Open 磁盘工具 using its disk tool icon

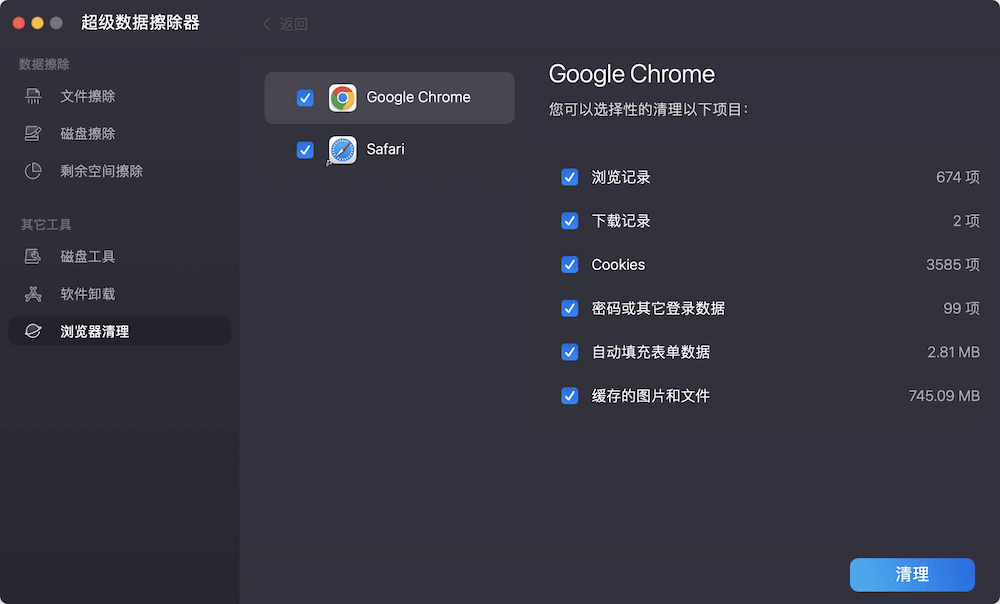(x=31, y=256)
